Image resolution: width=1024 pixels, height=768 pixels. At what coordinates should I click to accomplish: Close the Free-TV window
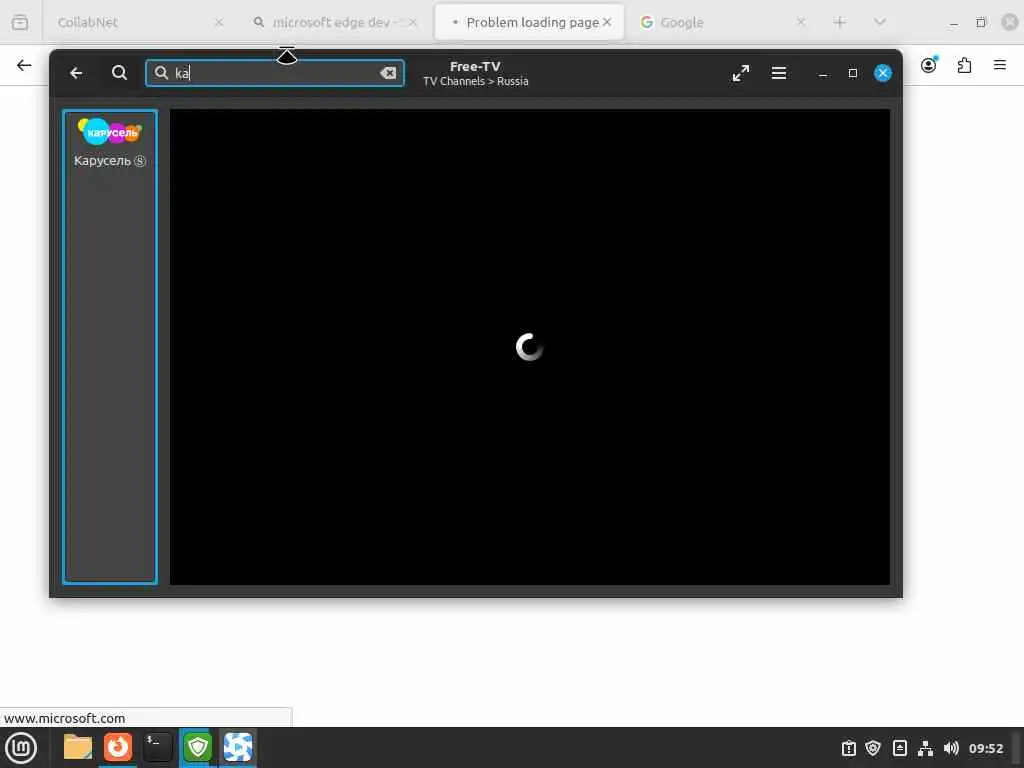[882, 73]
